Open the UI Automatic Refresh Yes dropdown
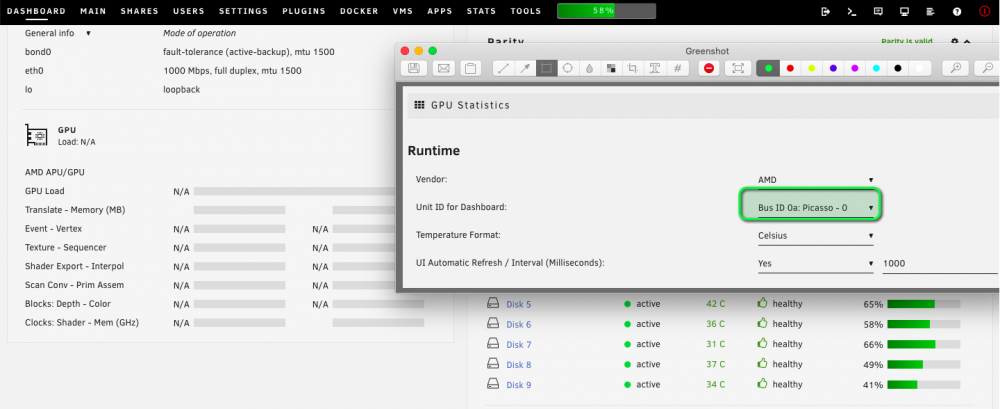 [x=815, y=264]
